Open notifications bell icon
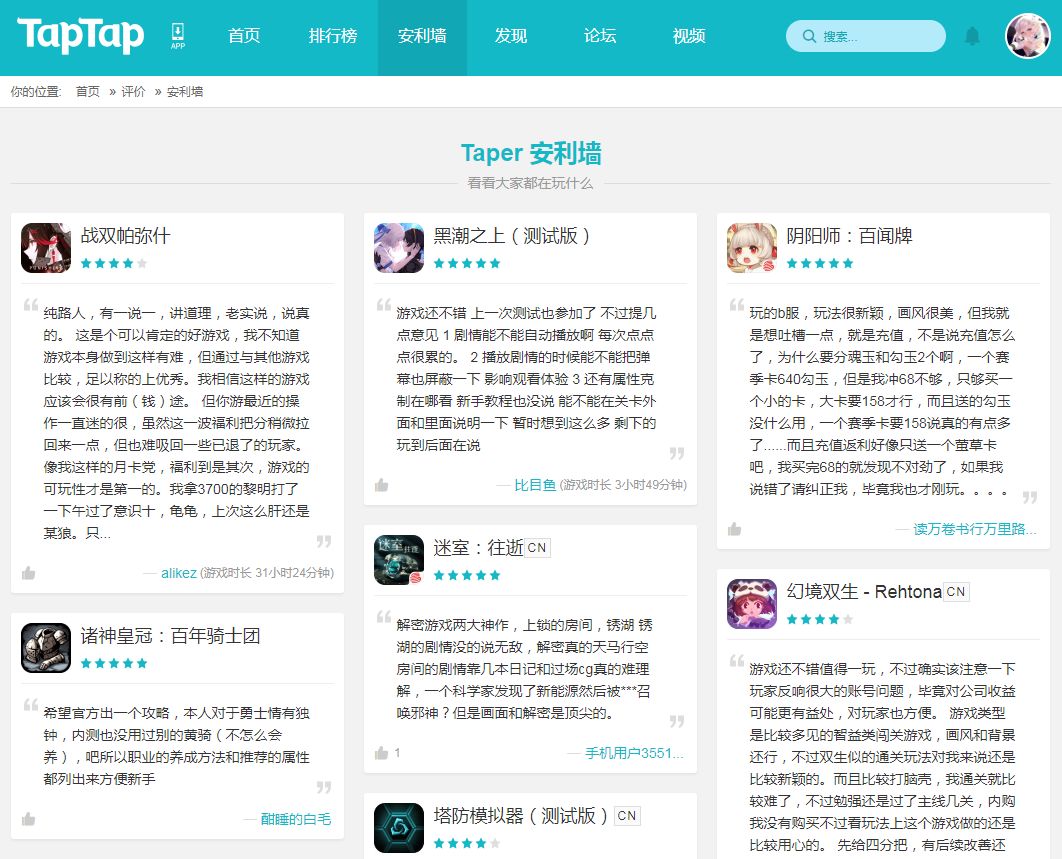 tap(972, 36)
